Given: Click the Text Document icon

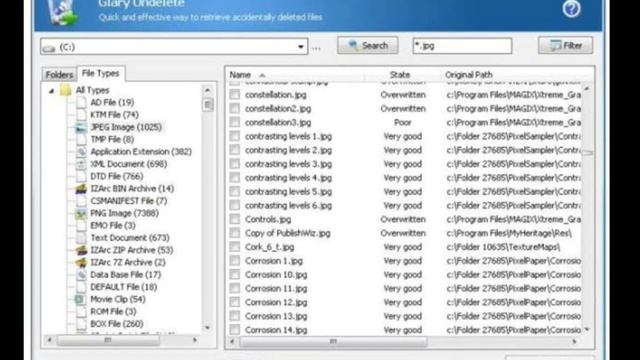Looking at the screenshot, I should tap(81, 238).
